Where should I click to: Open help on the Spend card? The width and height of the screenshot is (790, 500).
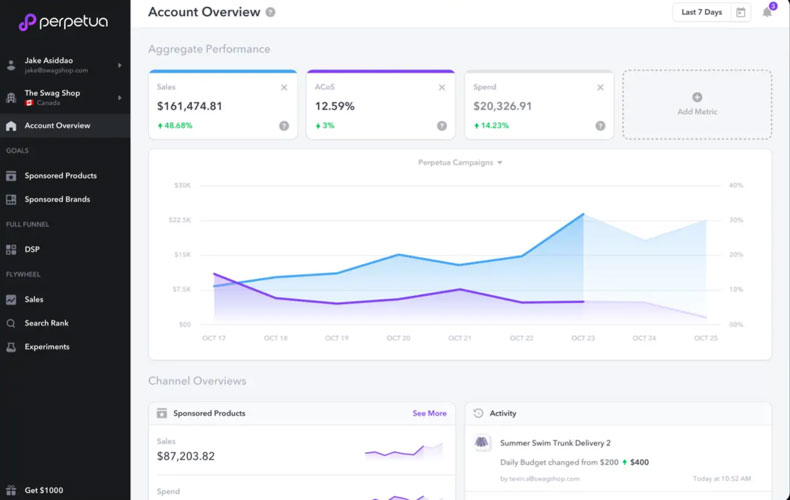pyautogui.click(x=600, y=126)
